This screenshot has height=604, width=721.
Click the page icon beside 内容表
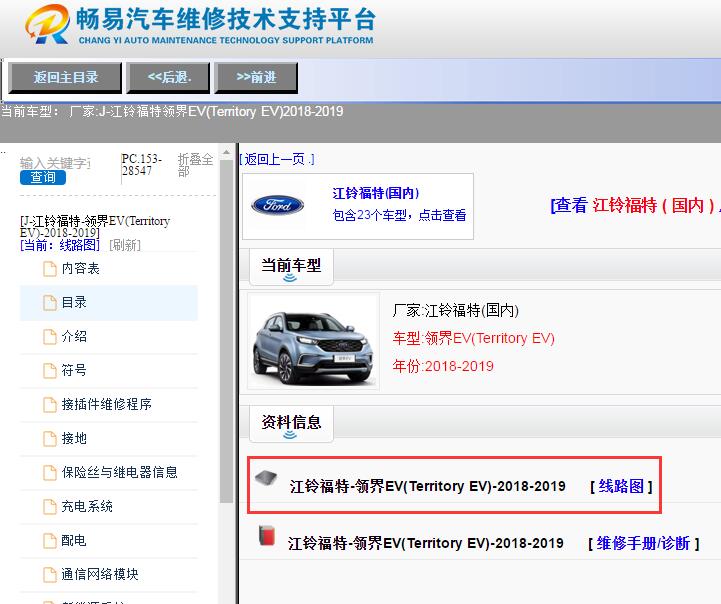point(50,269)
